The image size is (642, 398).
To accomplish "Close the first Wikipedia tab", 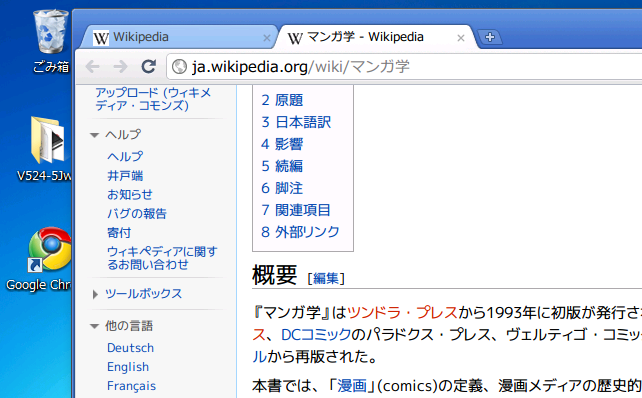I will [x=267, y=38].
